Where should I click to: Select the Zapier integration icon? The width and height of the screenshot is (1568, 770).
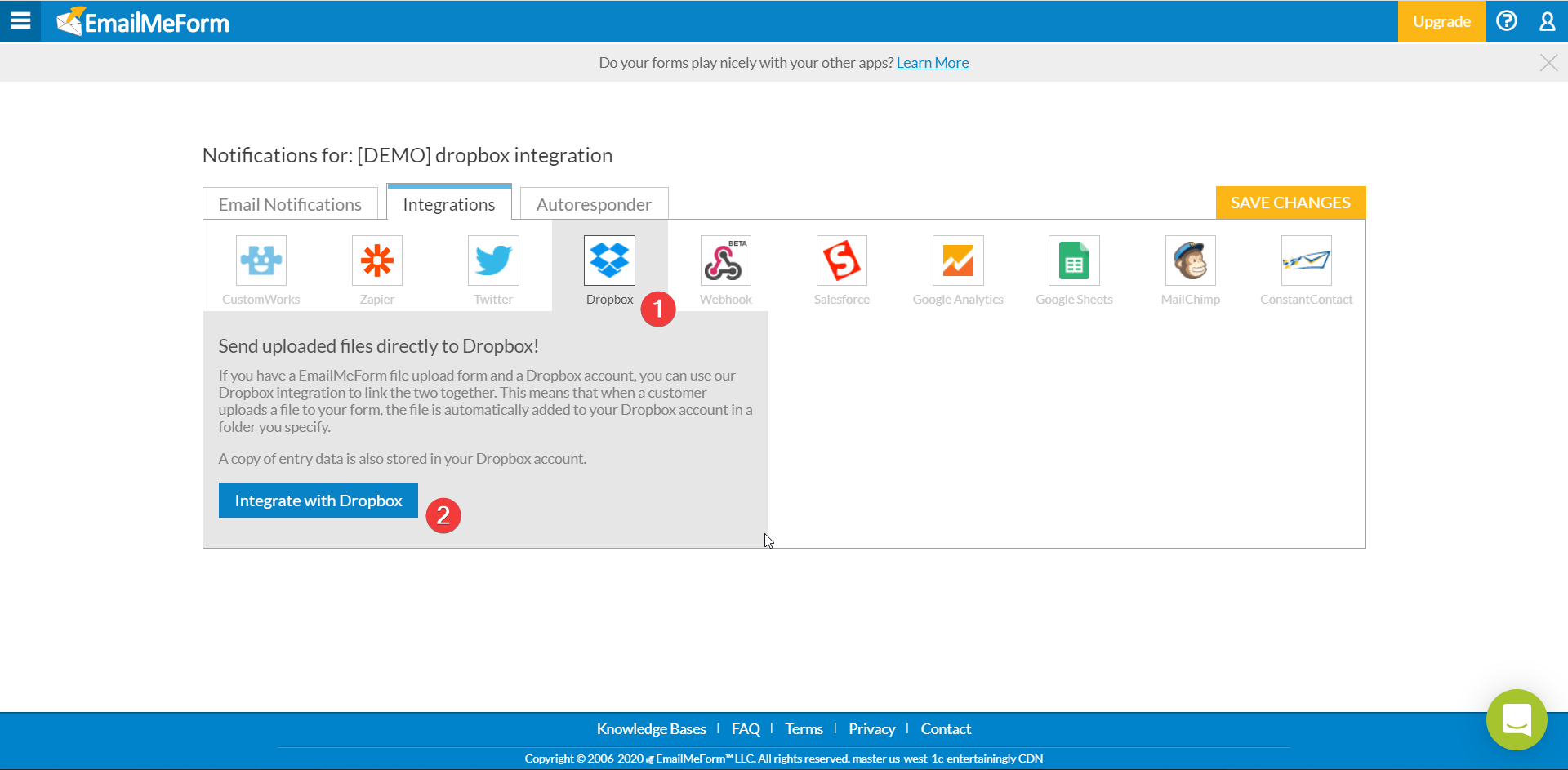[377, 260]
